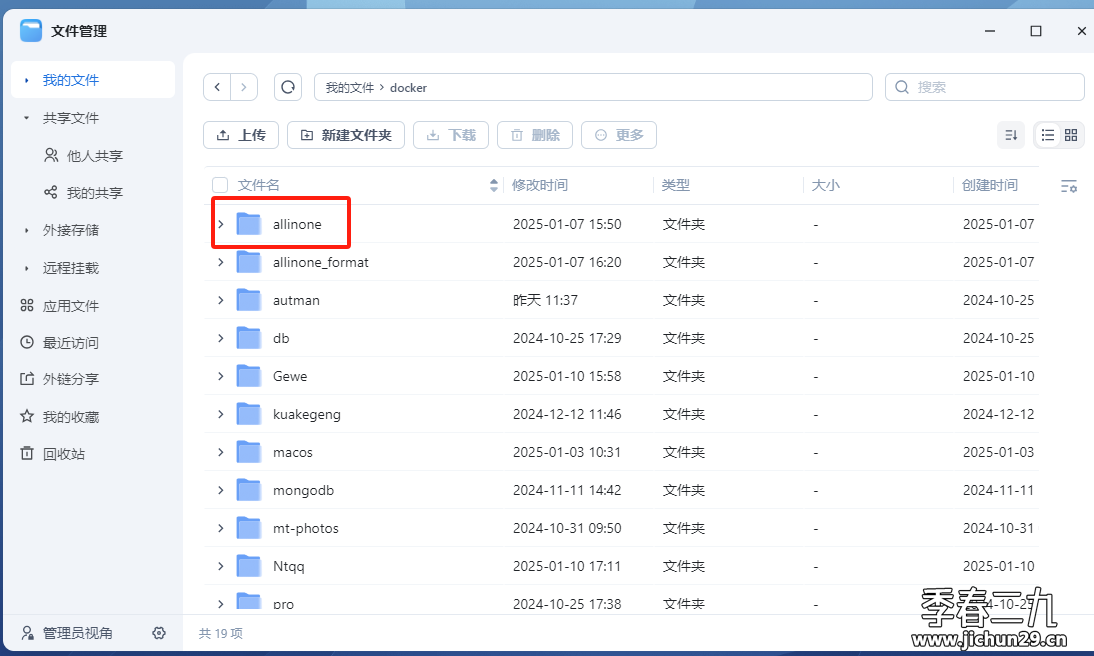Open column settings icon in header
Viewport: 1094px width, 656px height.
tap(1068, 186)
